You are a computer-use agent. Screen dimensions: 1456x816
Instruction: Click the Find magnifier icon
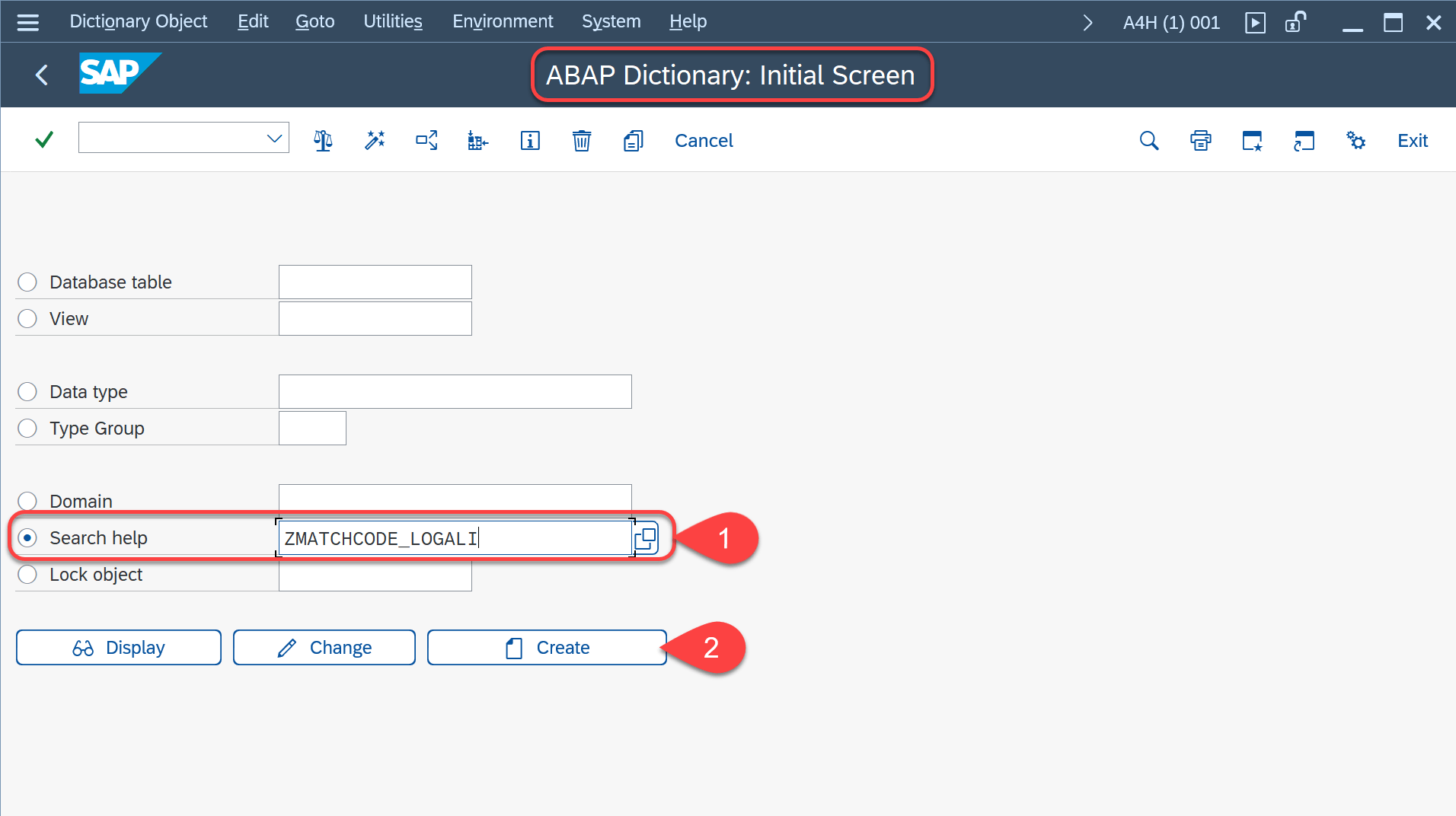coord(1149,141)
